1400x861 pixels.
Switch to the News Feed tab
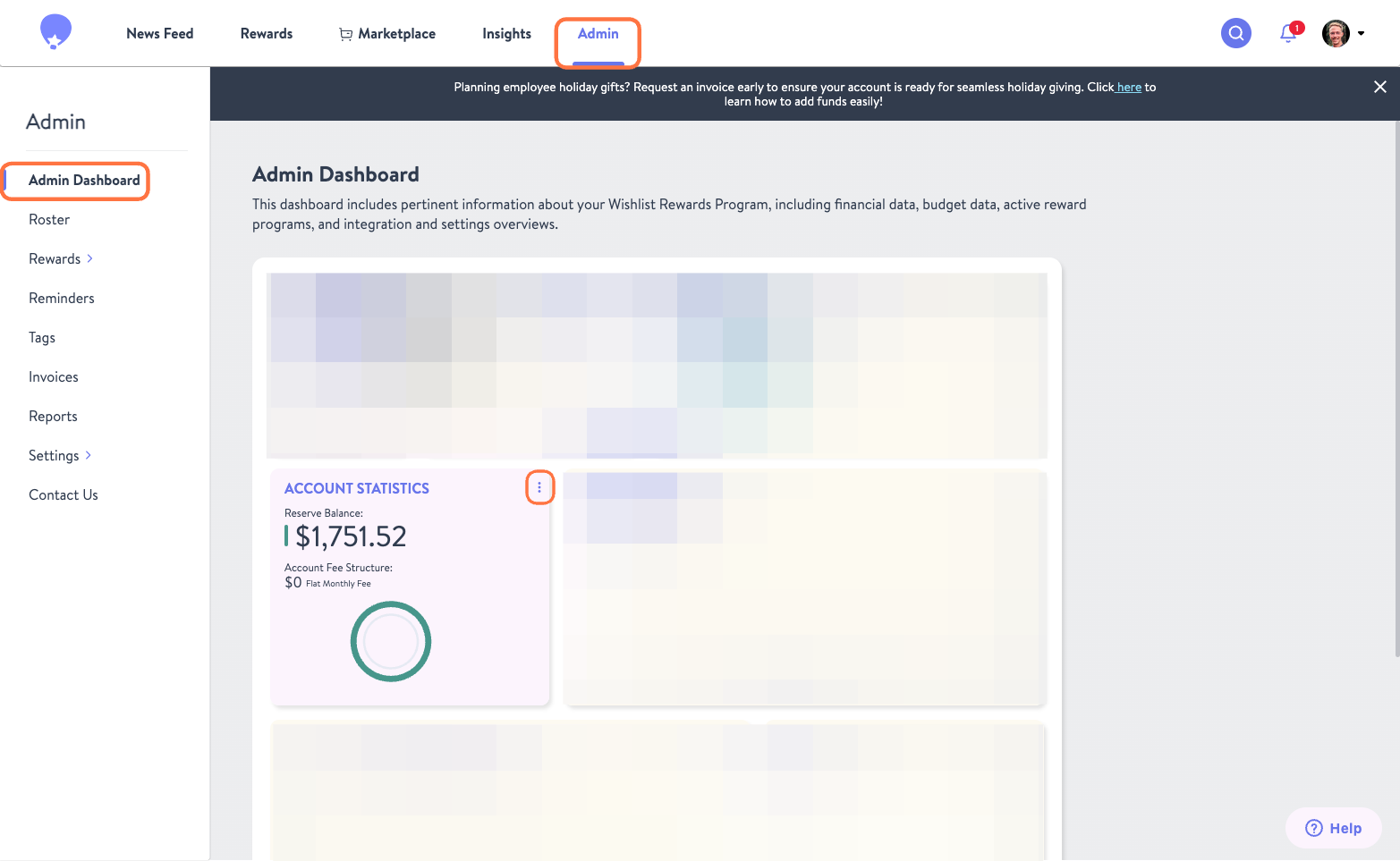coord(159,33)
